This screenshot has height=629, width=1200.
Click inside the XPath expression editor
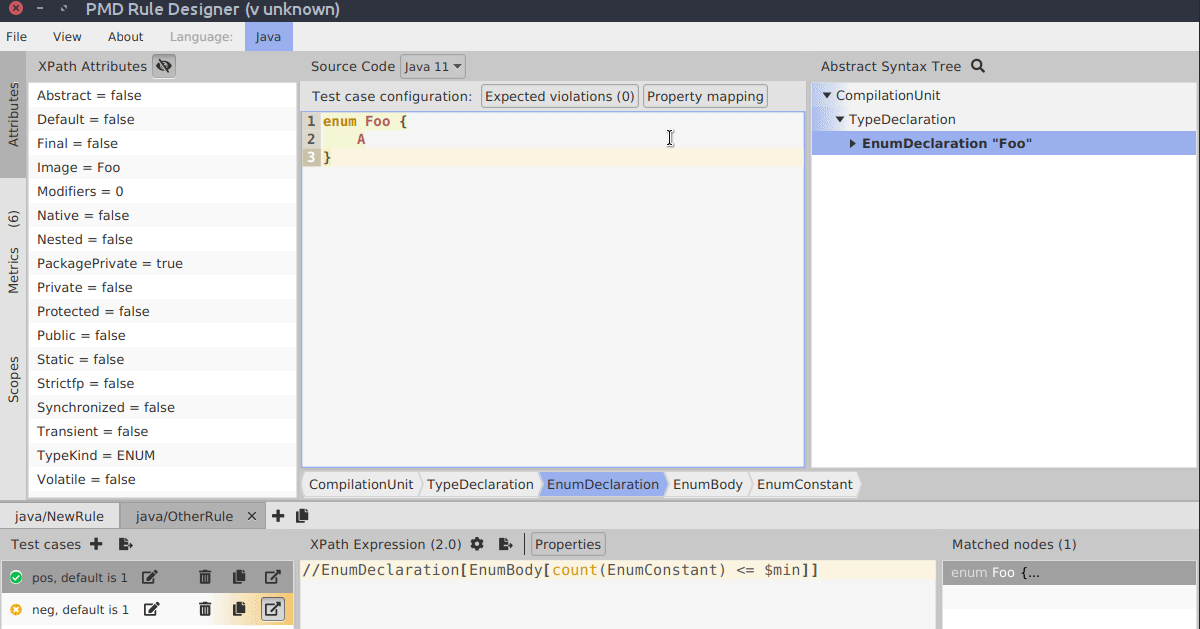point(619,594)
